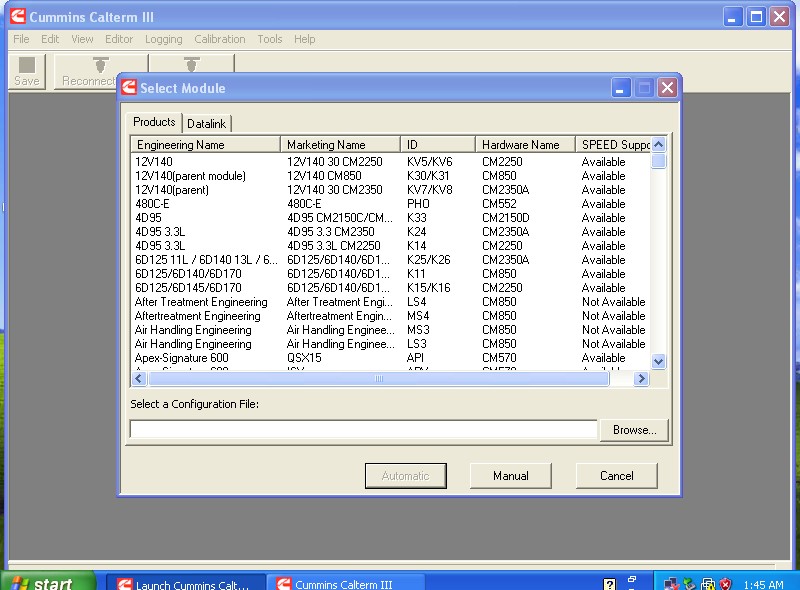Click the red security shield tray icon
Image resolution: width=800 pixels, height=590 pixels.
726,583
